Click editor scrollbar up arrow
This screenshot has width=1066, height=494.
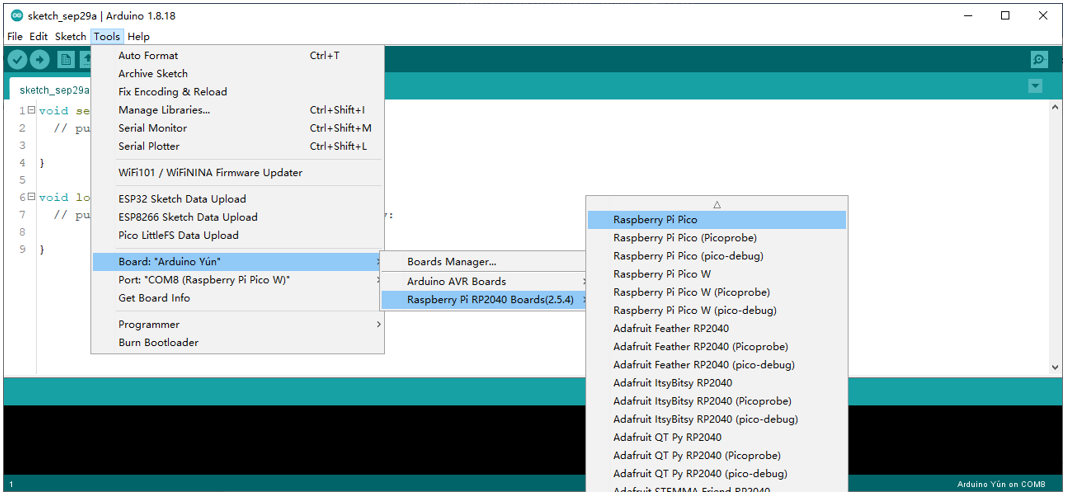1054,107
